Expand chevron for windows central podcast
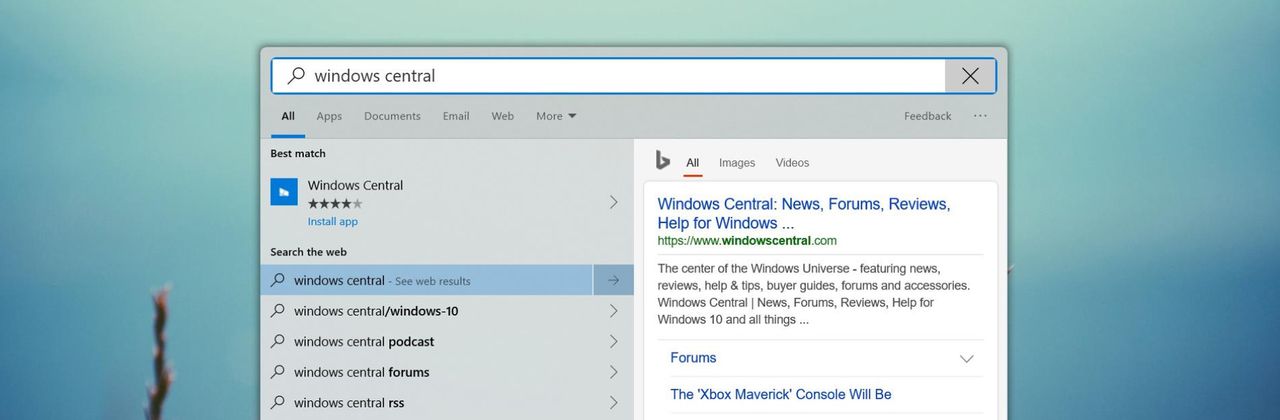The image size is (1280, 420). (613, 342)
